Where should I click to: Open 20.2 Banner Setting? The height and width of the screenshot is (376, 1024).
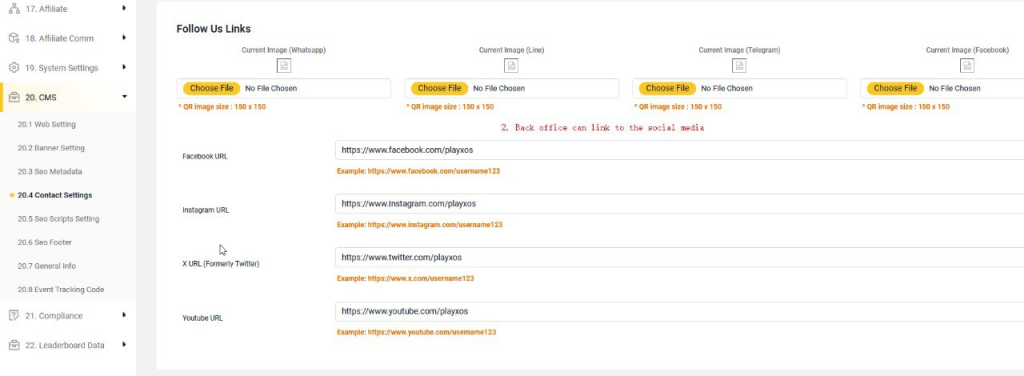(x=51, y=148)
